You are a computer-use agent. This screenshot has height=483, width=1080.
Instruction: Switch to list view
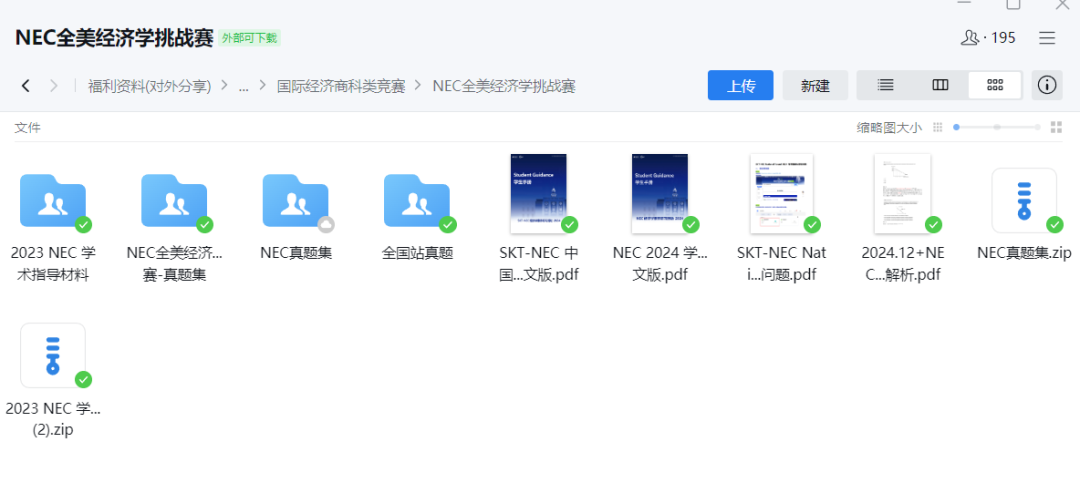[x=885, y=85]
